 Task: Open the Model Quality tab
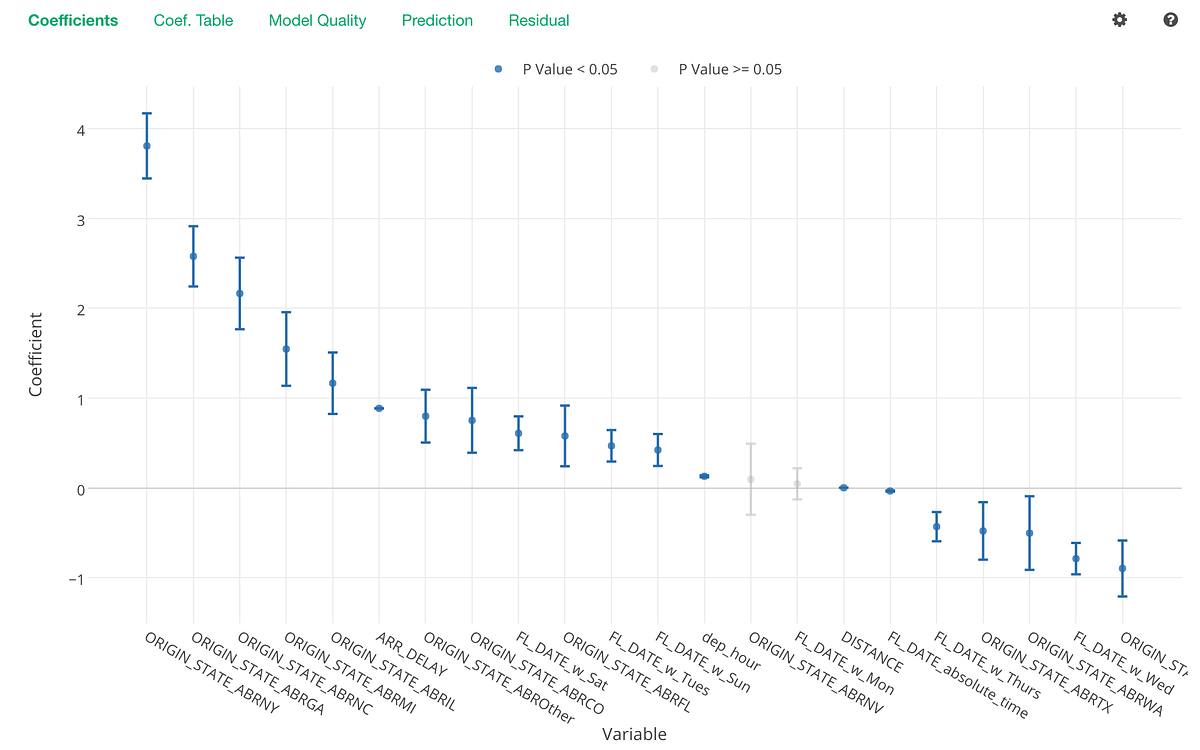tap(318, 20)
